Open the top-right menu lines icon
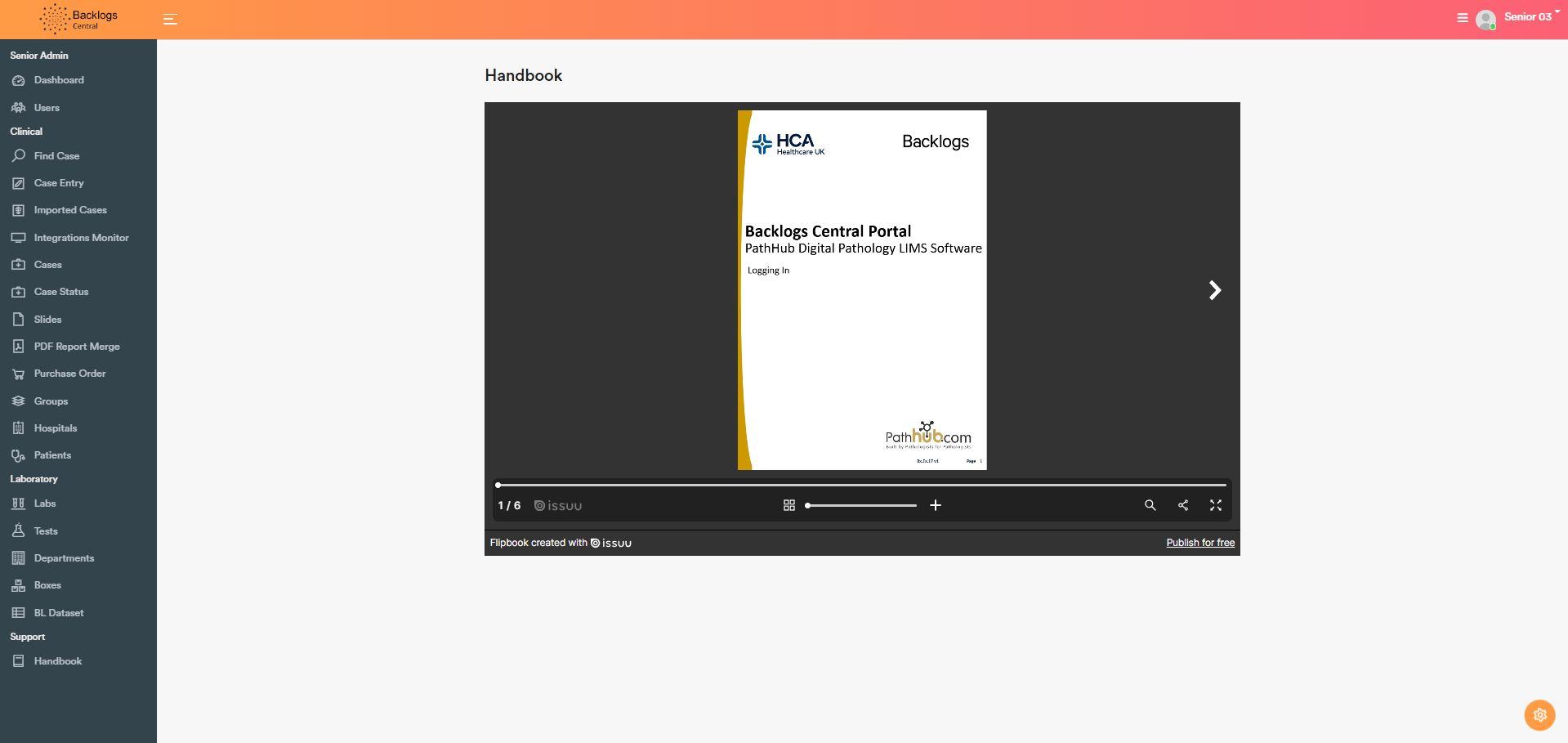 tap(1463, 17)
